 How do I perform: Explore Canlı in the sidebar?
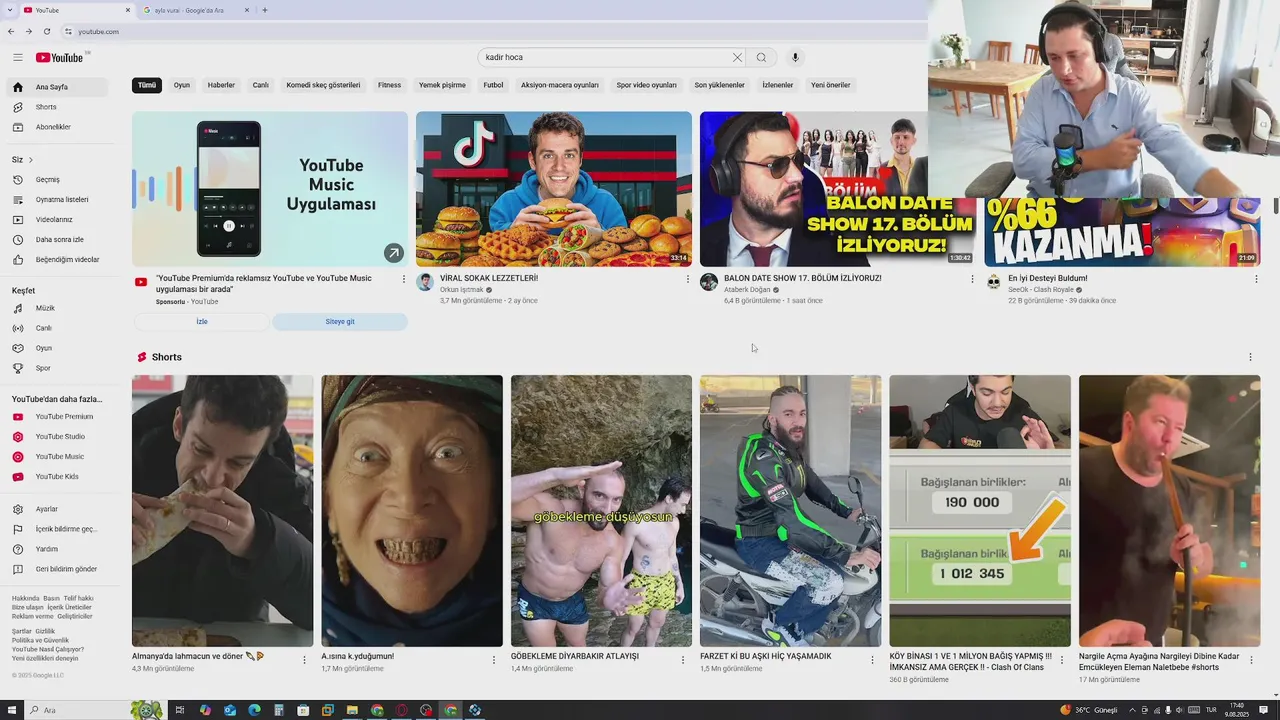(56, 328)
